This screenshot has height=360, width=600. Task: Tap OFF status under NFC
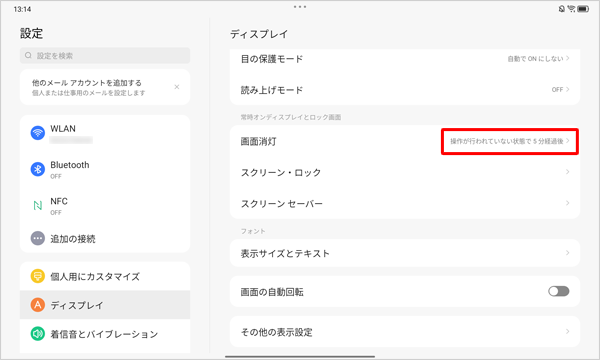pyautogui.click(x=56, y=213)
